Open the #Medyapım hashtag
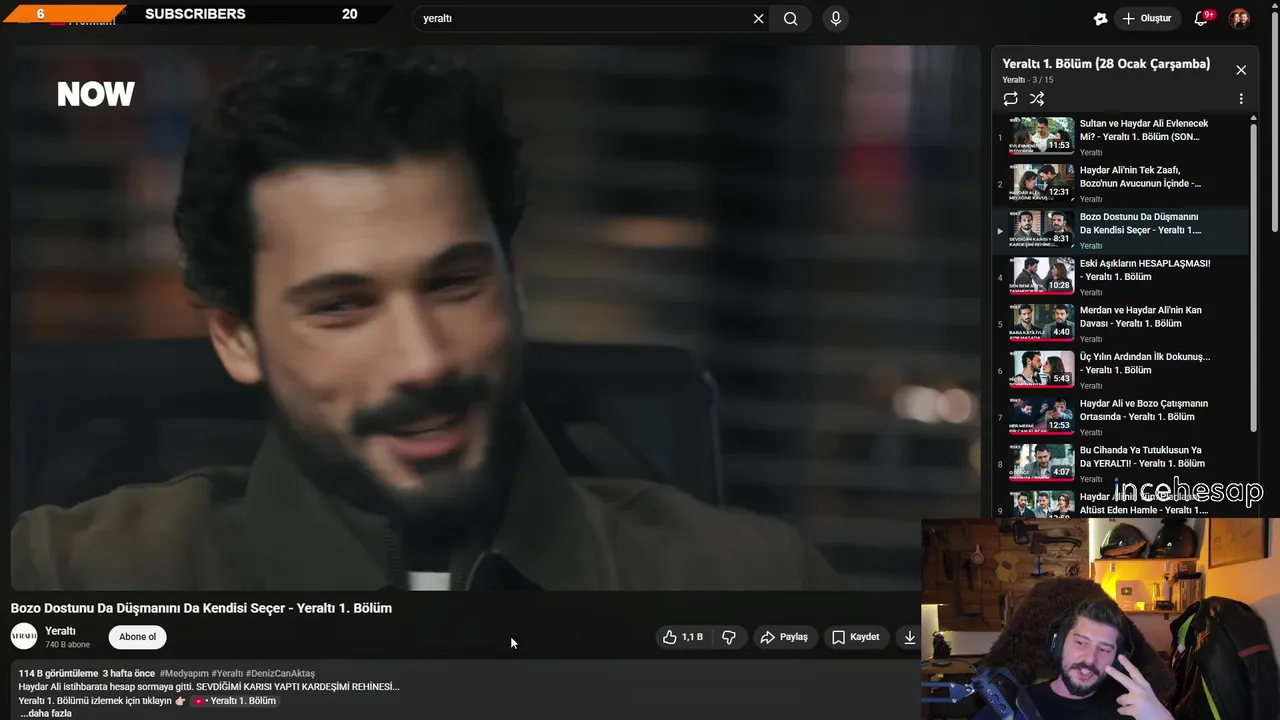The image size is (1280, 720). (183, 673)
